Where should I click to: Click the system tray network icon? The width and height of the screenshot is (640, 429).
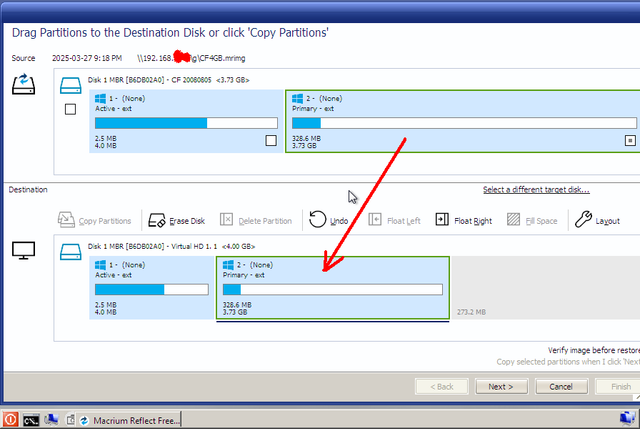[627, 418]
